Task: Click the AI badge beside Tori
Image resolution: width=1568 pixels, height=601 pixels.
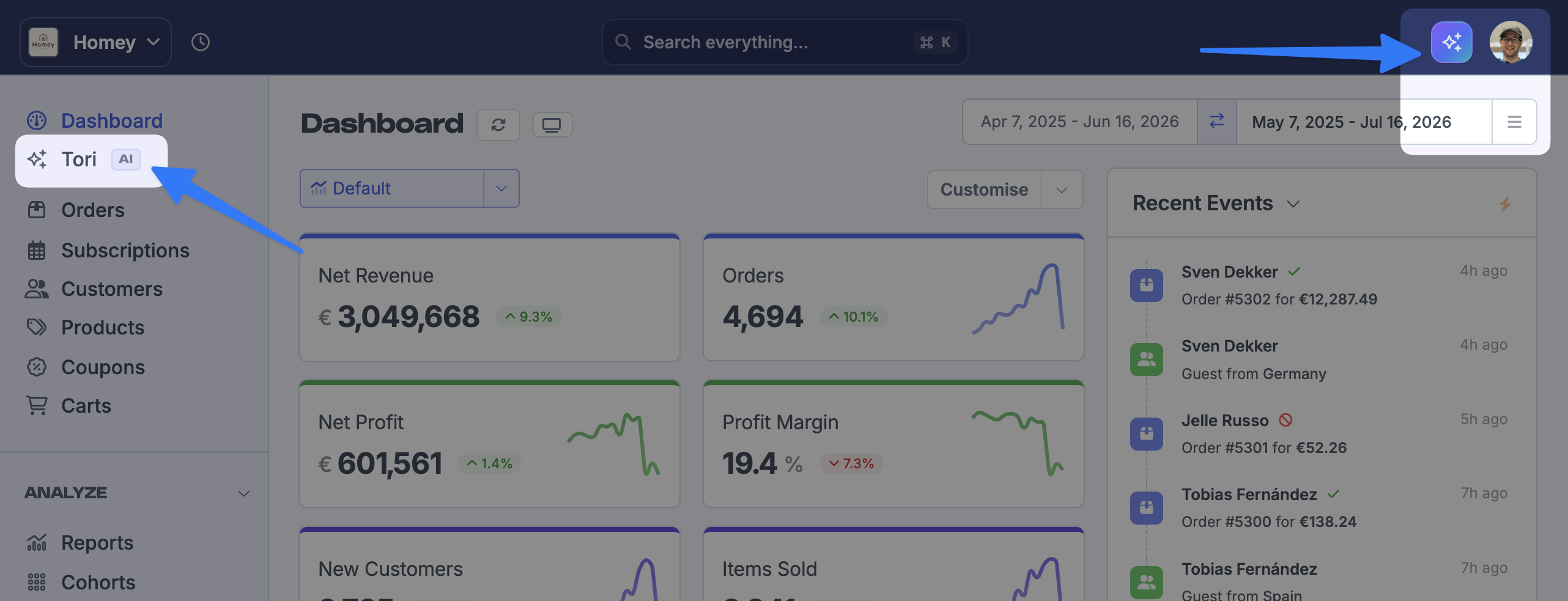Action: pyautogui.click(x=126, y=159)
